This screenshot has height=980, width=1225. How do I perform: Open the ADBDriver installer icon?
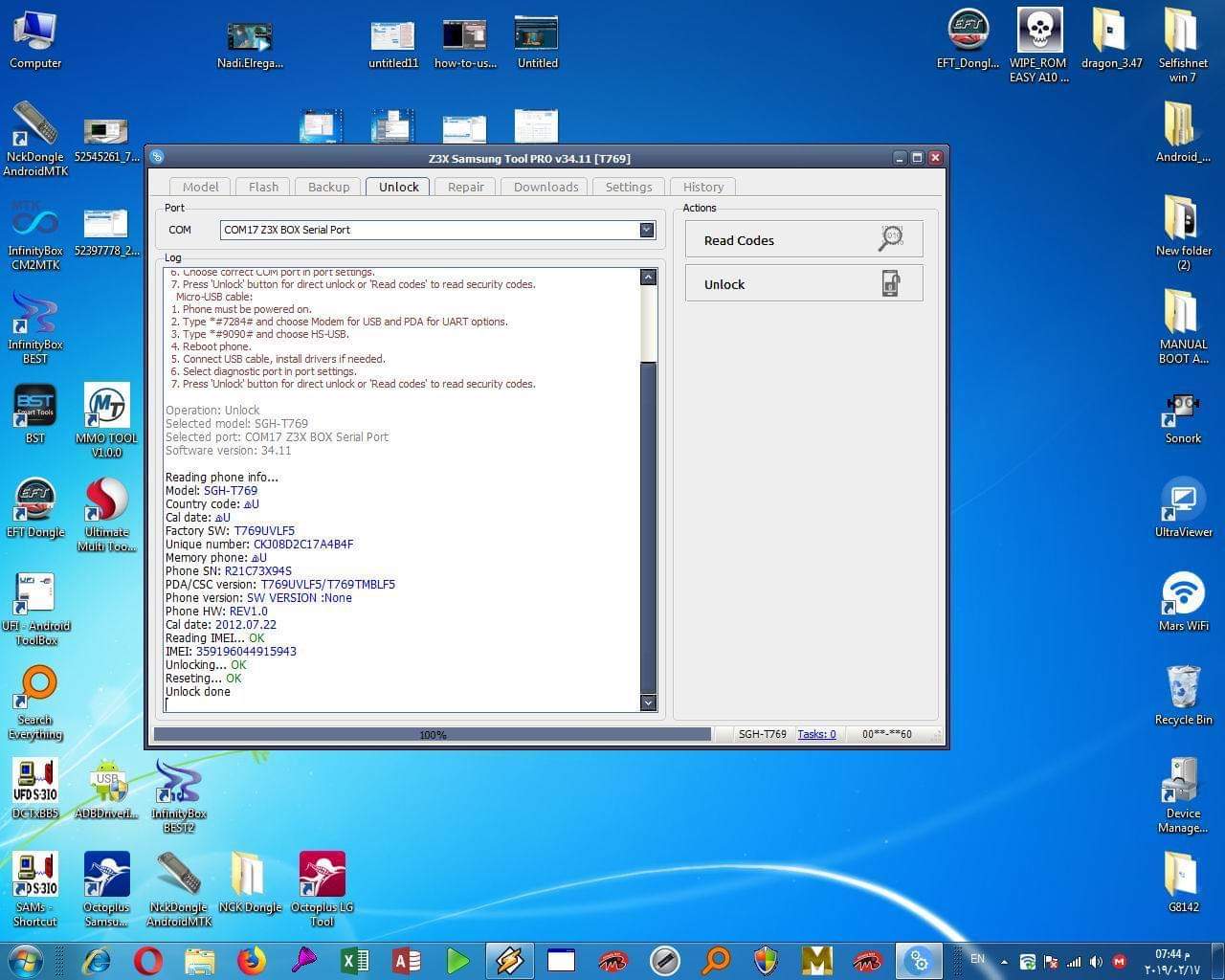pyautogui.click(x=106, y=789)
